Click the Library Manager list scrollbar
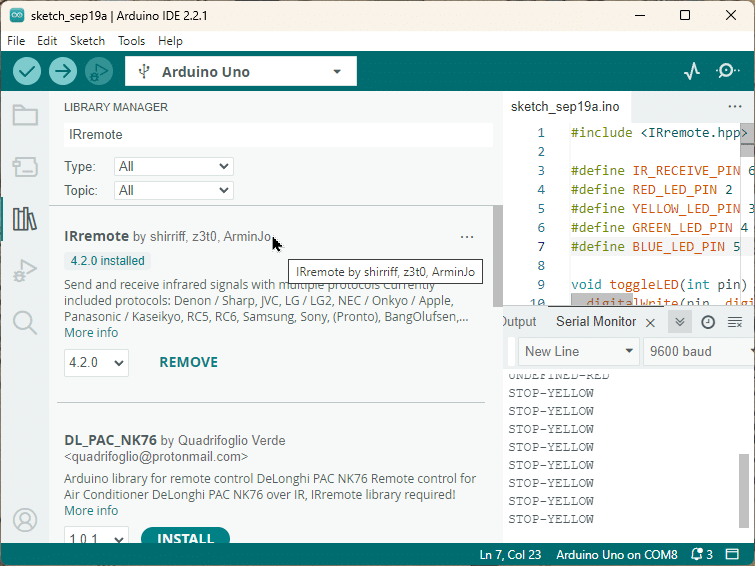The height and width of the screenshot is (566, 755). point(497,256)
